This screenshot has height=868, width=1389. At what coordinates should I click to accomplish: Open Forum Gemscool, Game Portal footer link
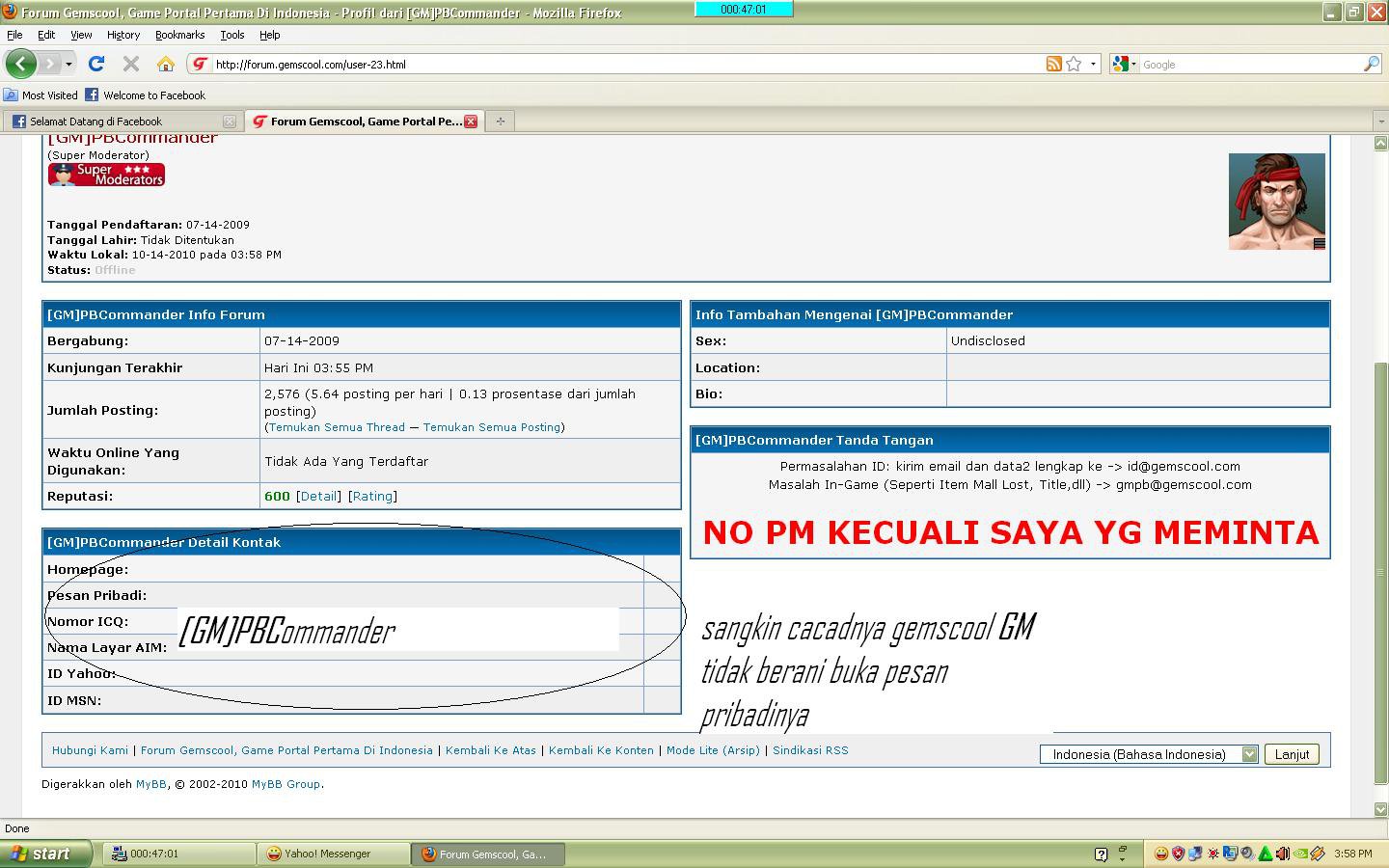286,750
